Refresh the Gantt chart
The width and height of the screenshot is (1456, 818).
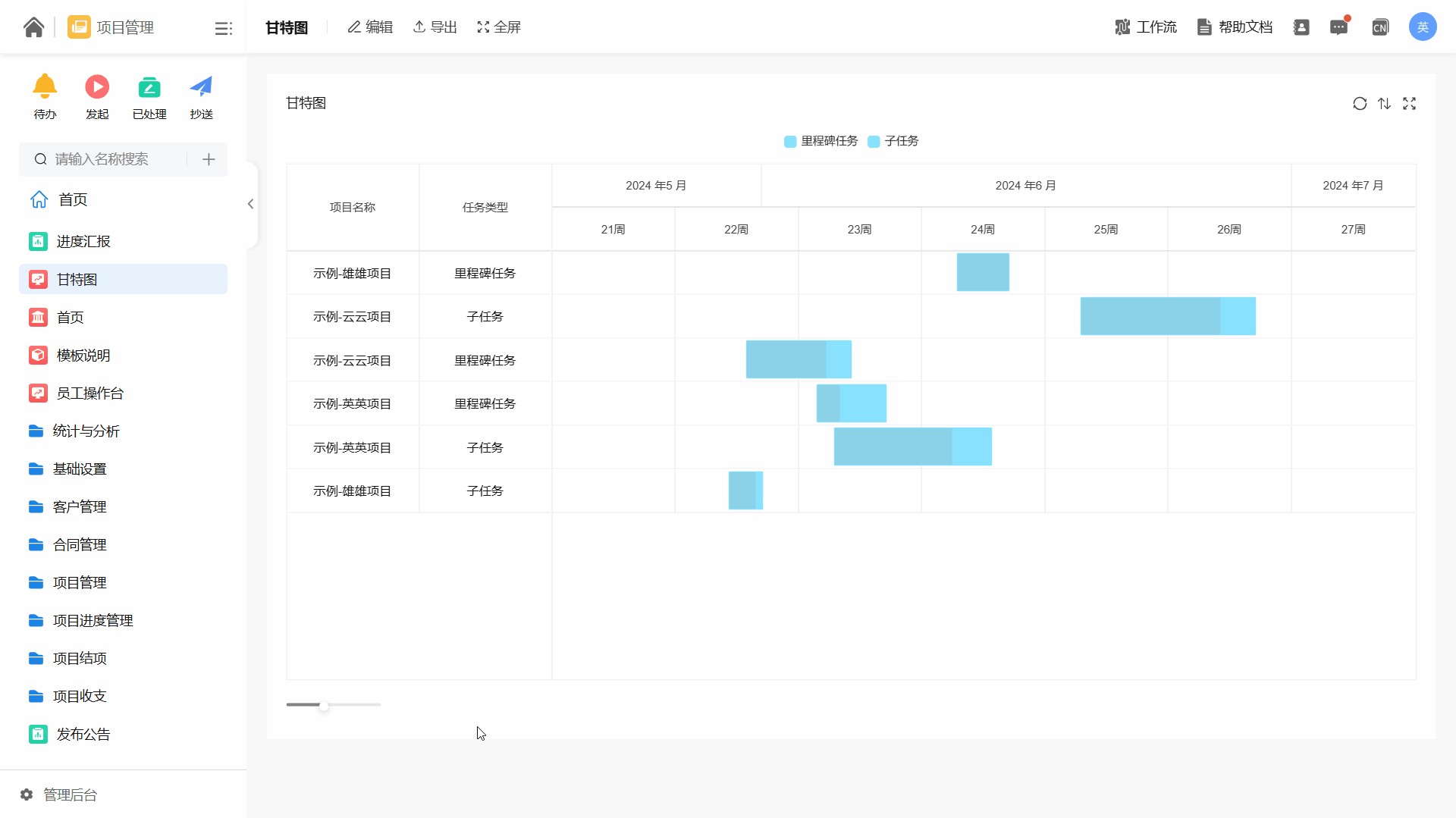click(1360, 104)
